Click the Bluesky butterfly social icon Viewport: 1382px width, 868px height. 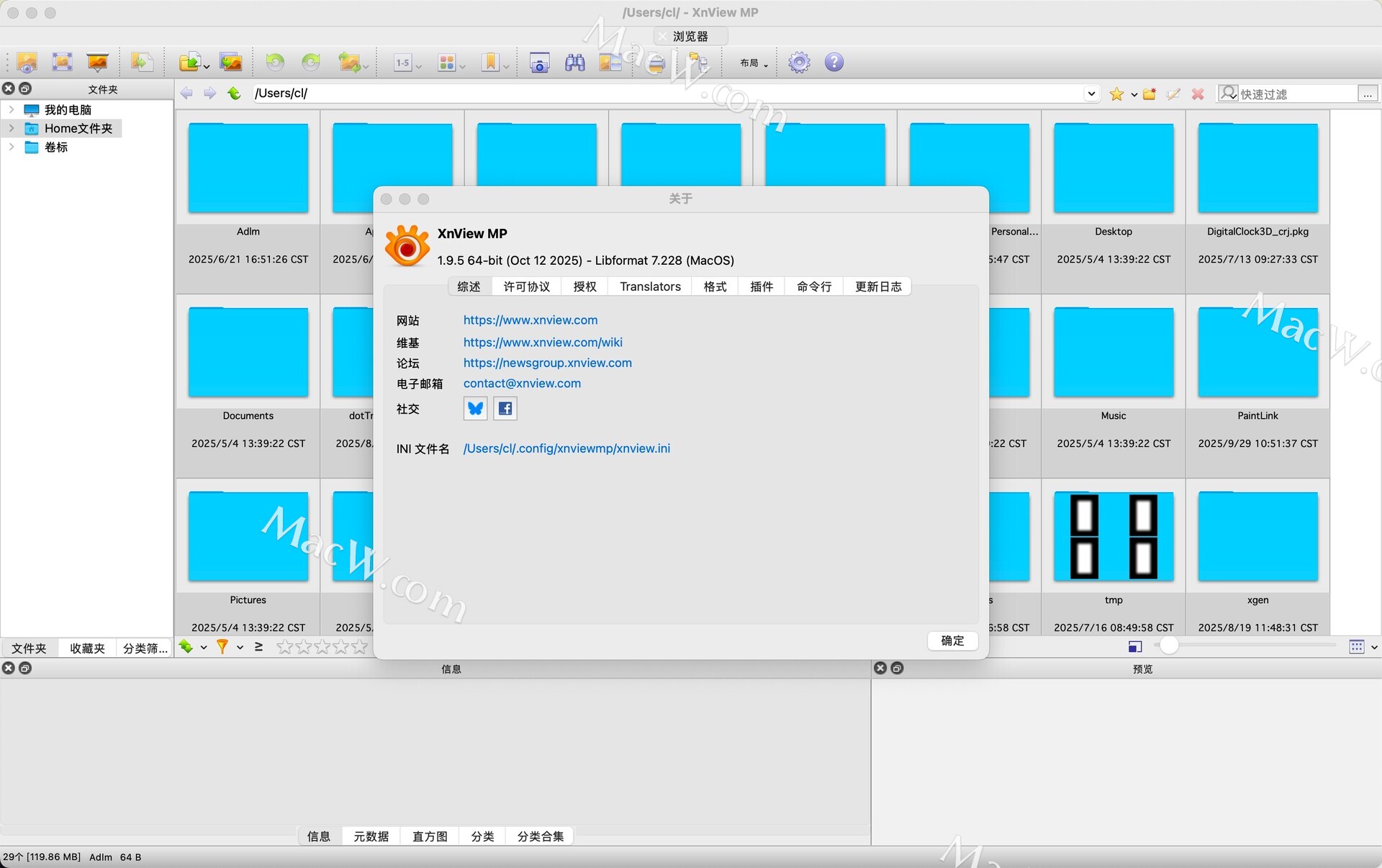click(x=475, y=409)
